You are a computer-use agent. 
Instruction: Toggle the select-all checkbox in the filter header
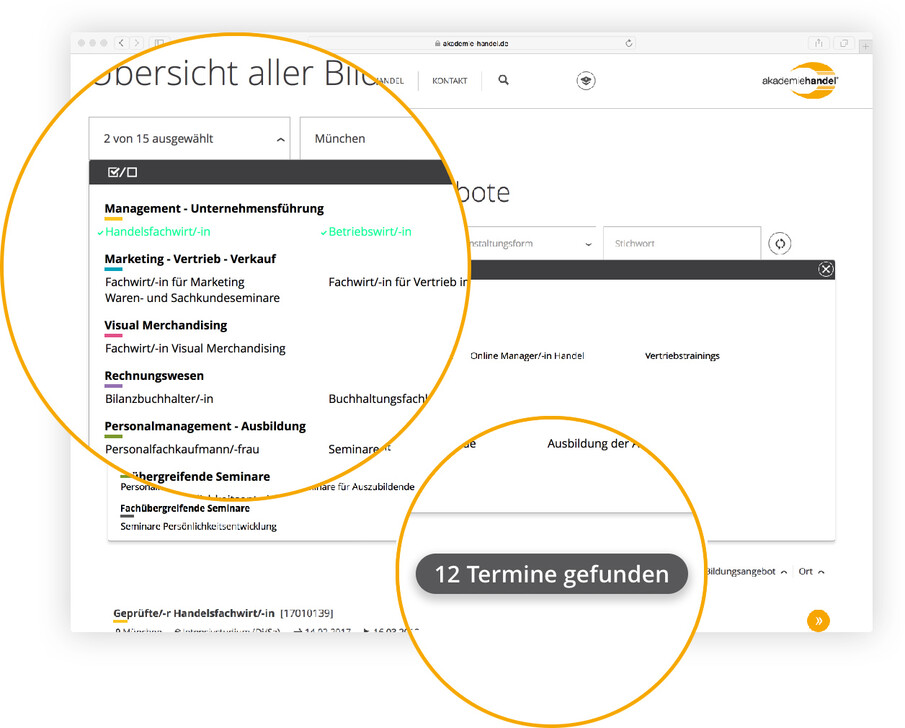pyautogui.click(x=120, y=172)
